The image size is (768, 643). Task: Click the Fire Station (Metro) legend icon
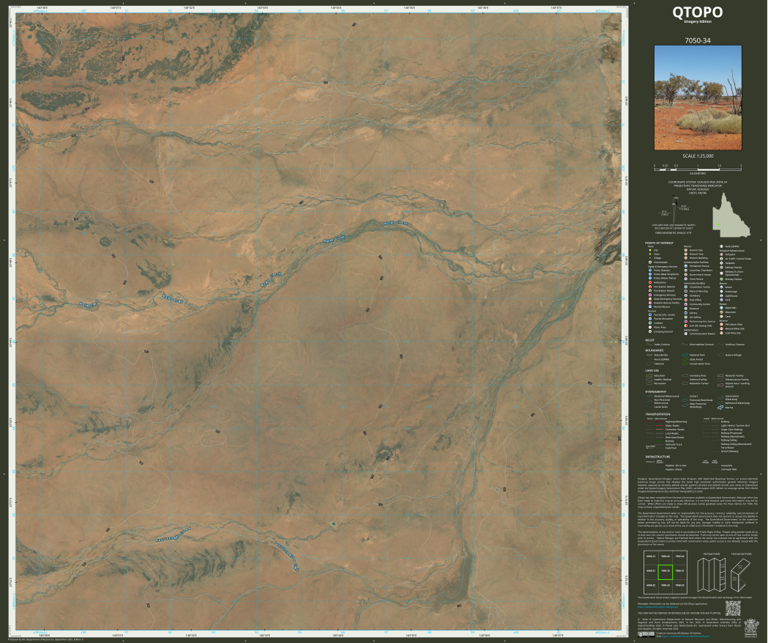[650, 287]
